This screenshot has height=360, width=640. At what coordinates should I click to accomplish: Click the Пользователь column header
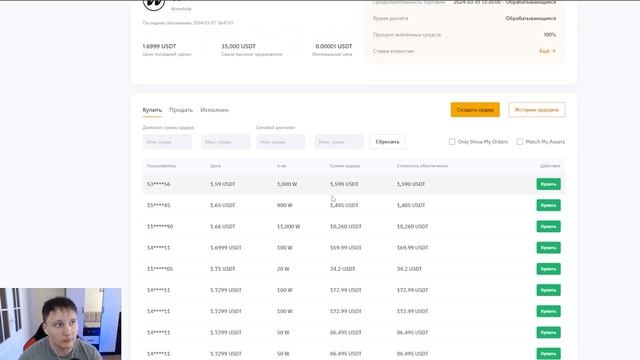161,166
